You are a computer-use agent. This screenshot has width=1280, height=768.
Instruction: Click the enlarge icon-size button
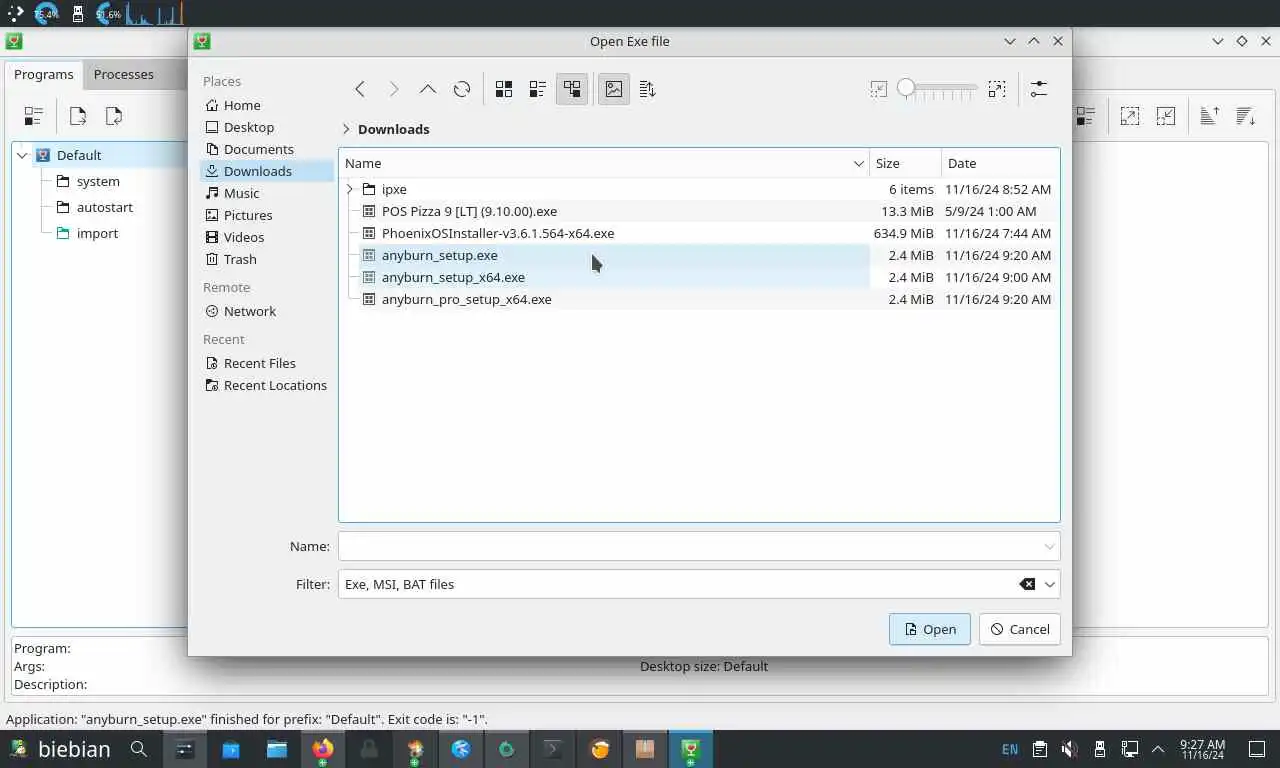tap(997, 89)
